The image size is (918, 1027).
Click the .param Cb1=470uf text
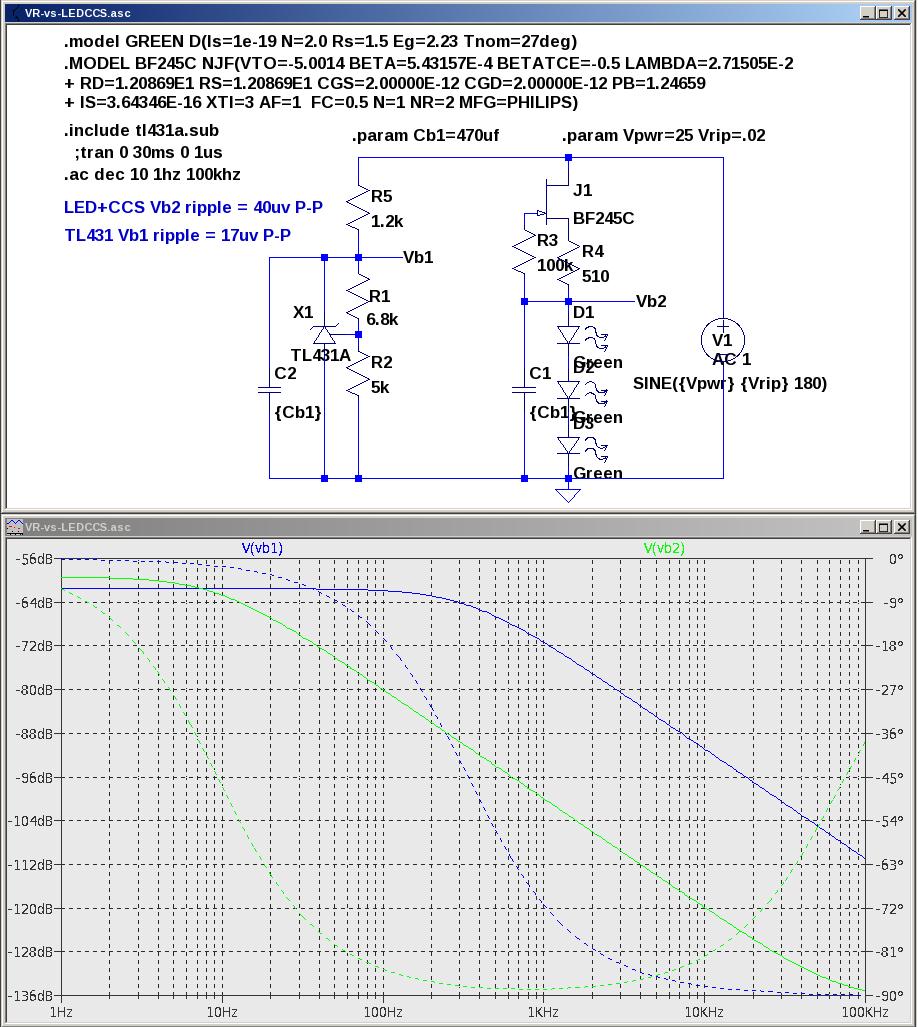(426, 136)
